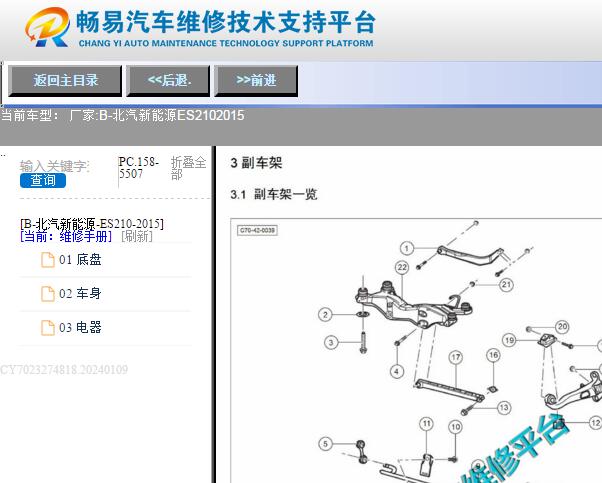Viewport: 602px width, 483px height.
Task: Click callout number 12 in diagram
Action: click(x=595, y=423)
